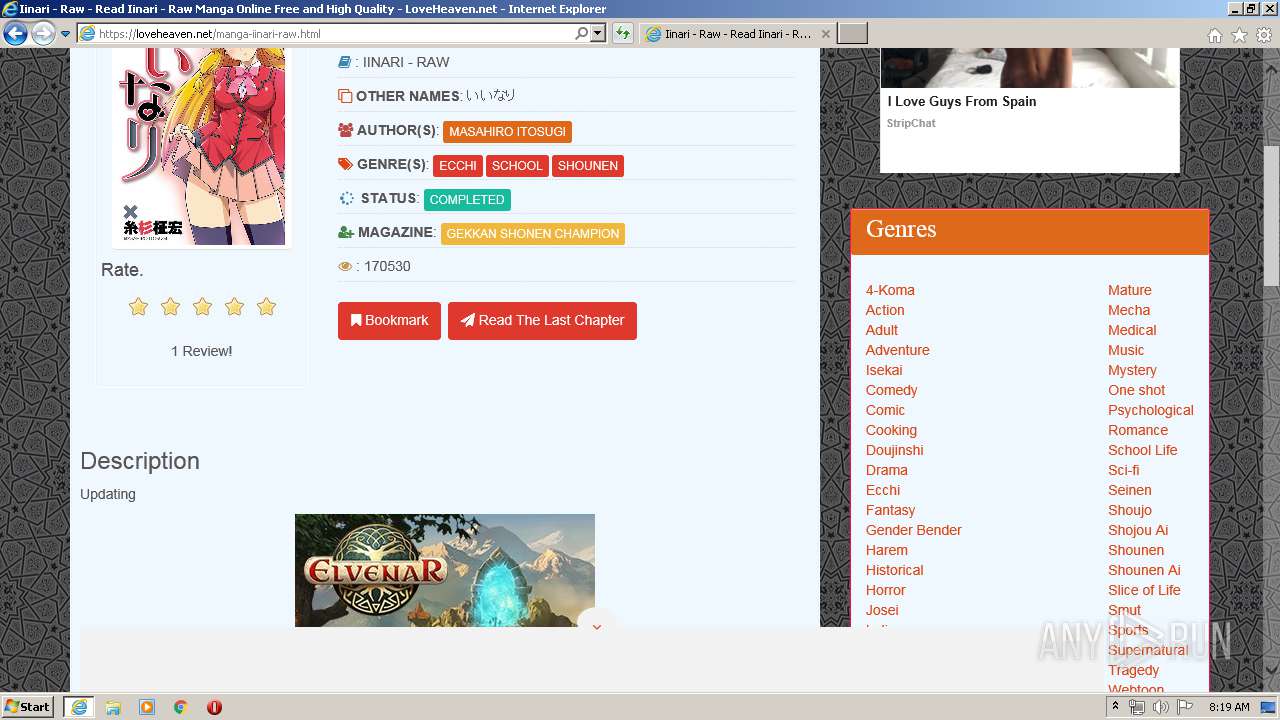Open the Windows Start menu
The image size is (1280, 720).
tap(28, 707)
